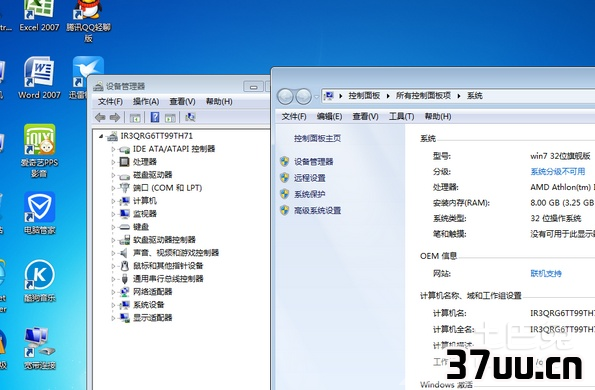Click the 监视器 monitor icon in tree
595x390 pixels.
tap(124, 214)
